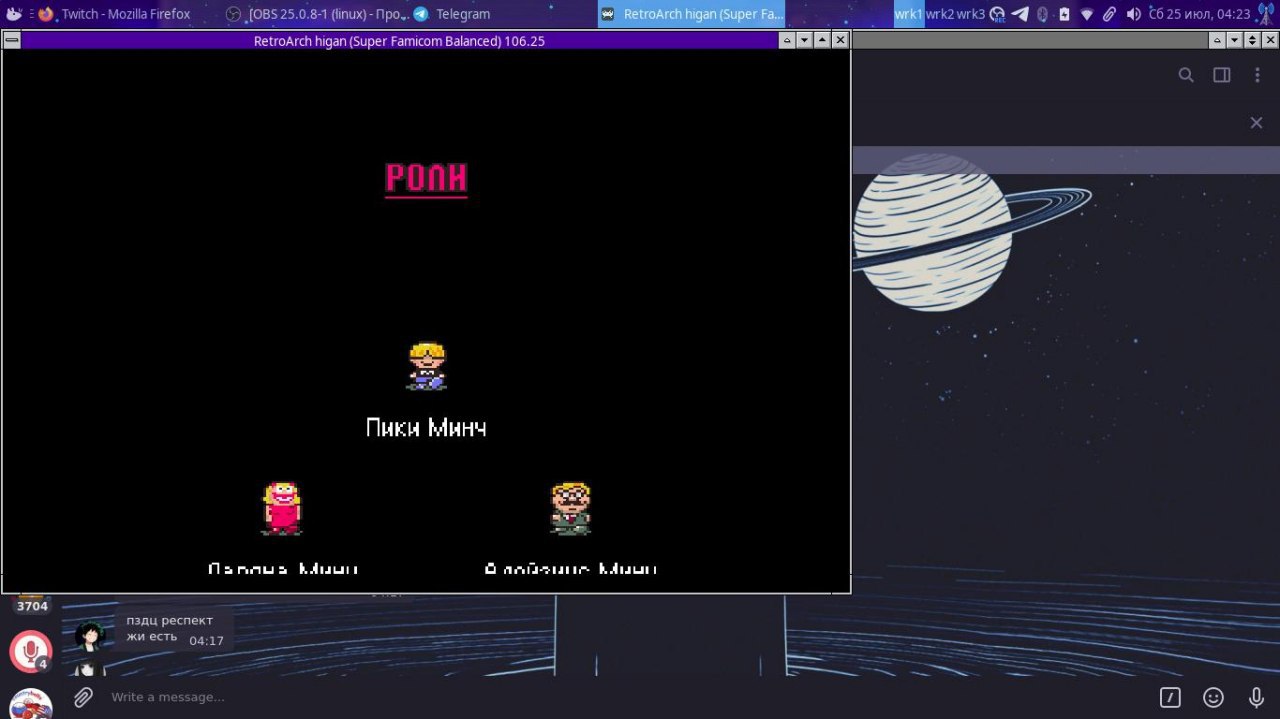This screenshot has height=719, width=1280.
Task: Switch to the wrk3 workspace
Action: (x=971, y=14)
